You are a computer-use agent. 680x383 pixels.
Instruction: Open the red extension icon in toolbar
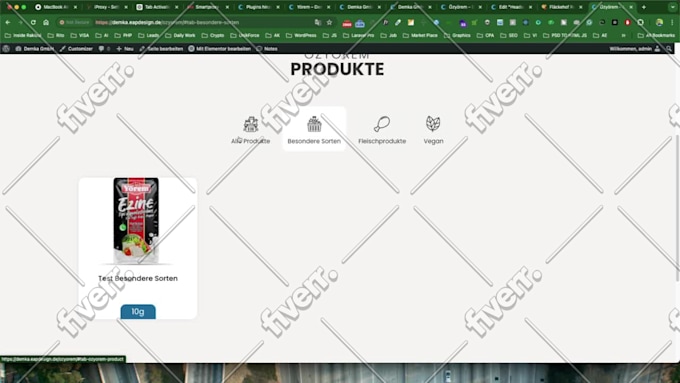(347, 23)
